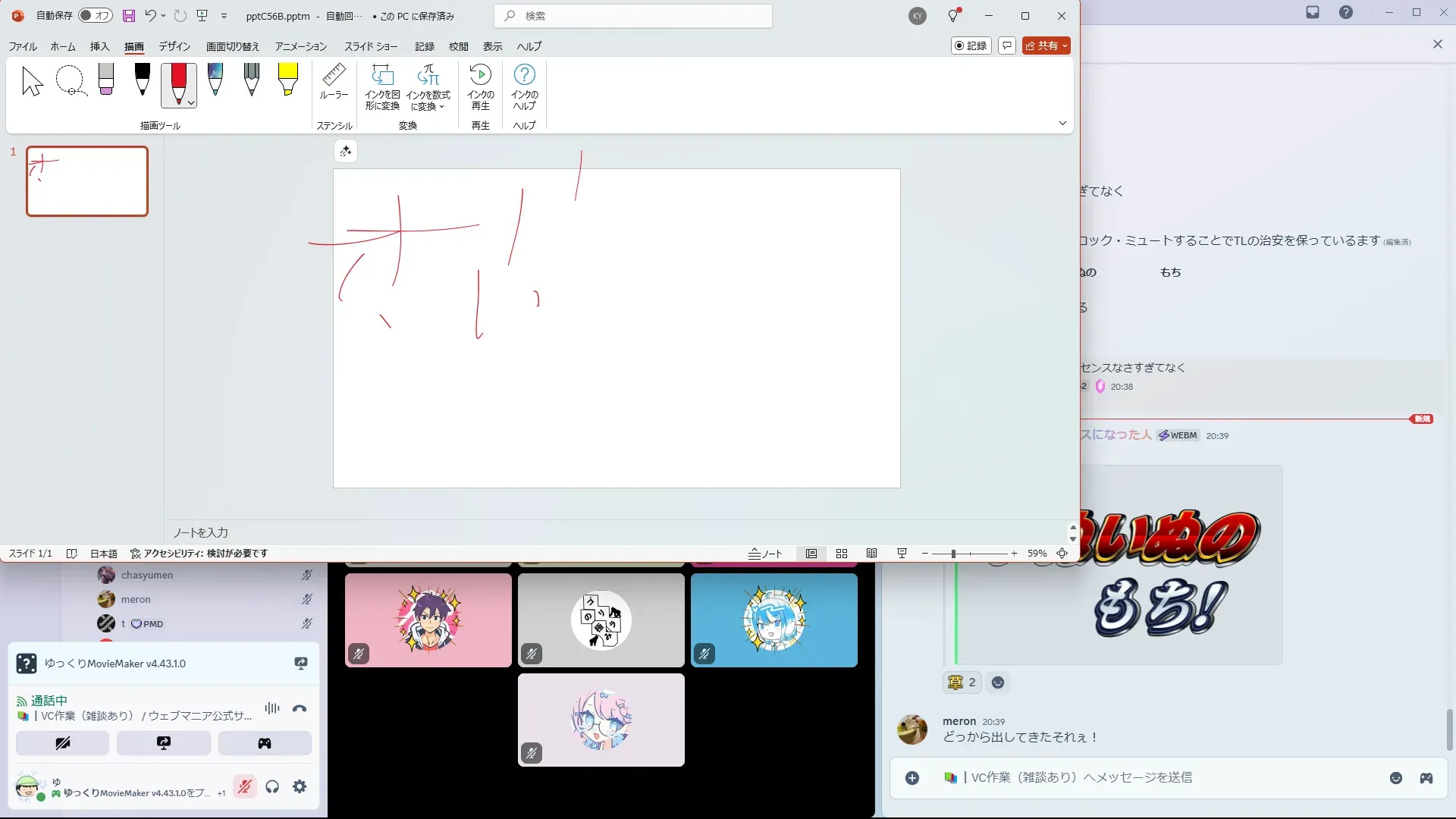Open red pen options dropdown
Image resolution: width=1456 pixels, height=819 pixels.
[x=192, y=102]
